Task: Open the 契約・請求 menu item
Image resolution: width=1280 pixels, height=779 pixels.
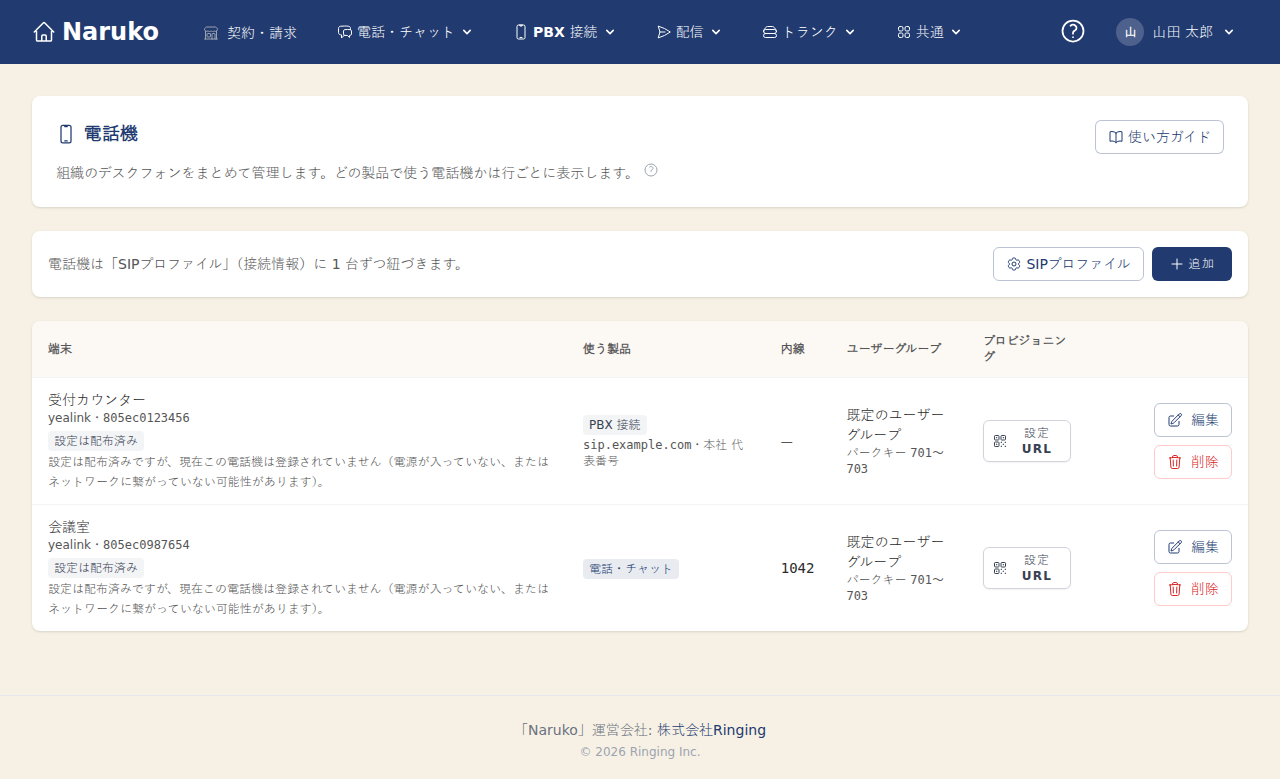Action: (x=250, y=32)
